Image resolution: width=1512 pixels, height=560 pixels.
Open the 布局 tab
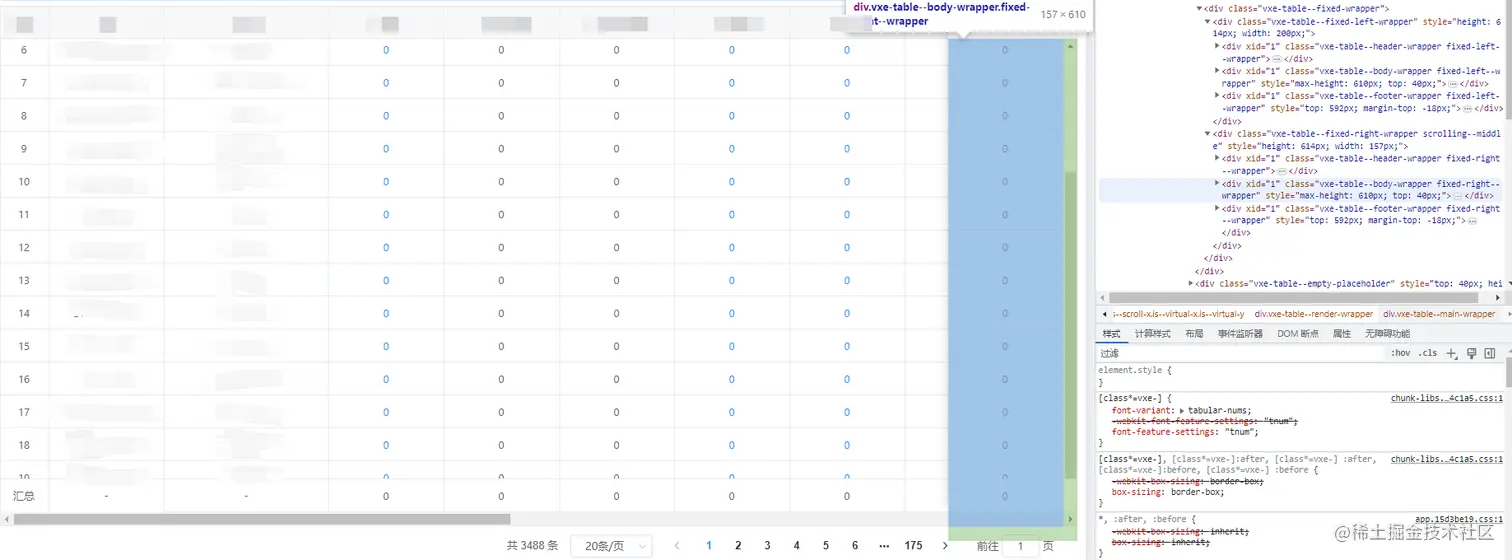pyautogui.click(x=1194, y=334)
